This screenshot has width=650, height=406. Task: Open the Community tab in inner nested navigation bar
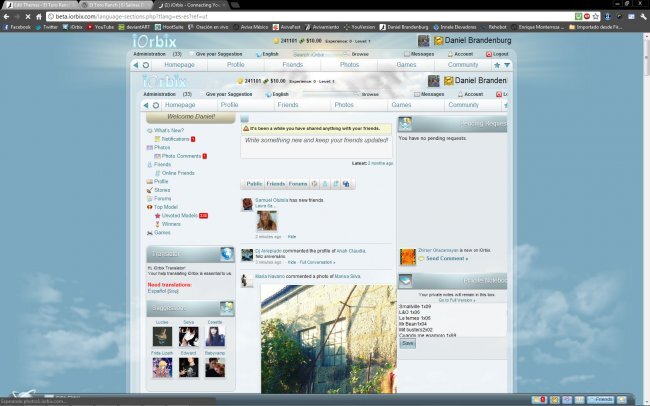463,105
